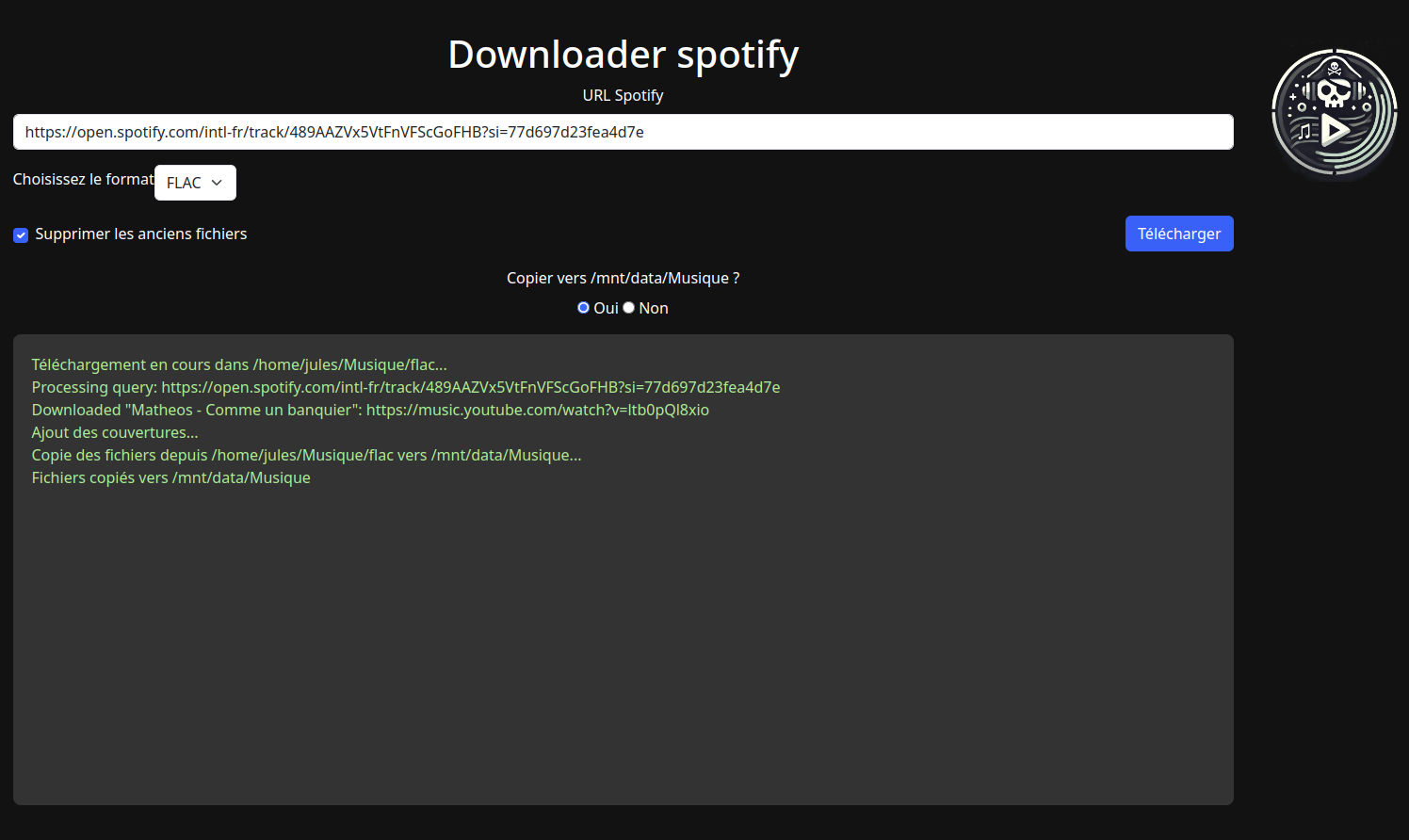Select the 'Non' radio button

click(629, 308)
